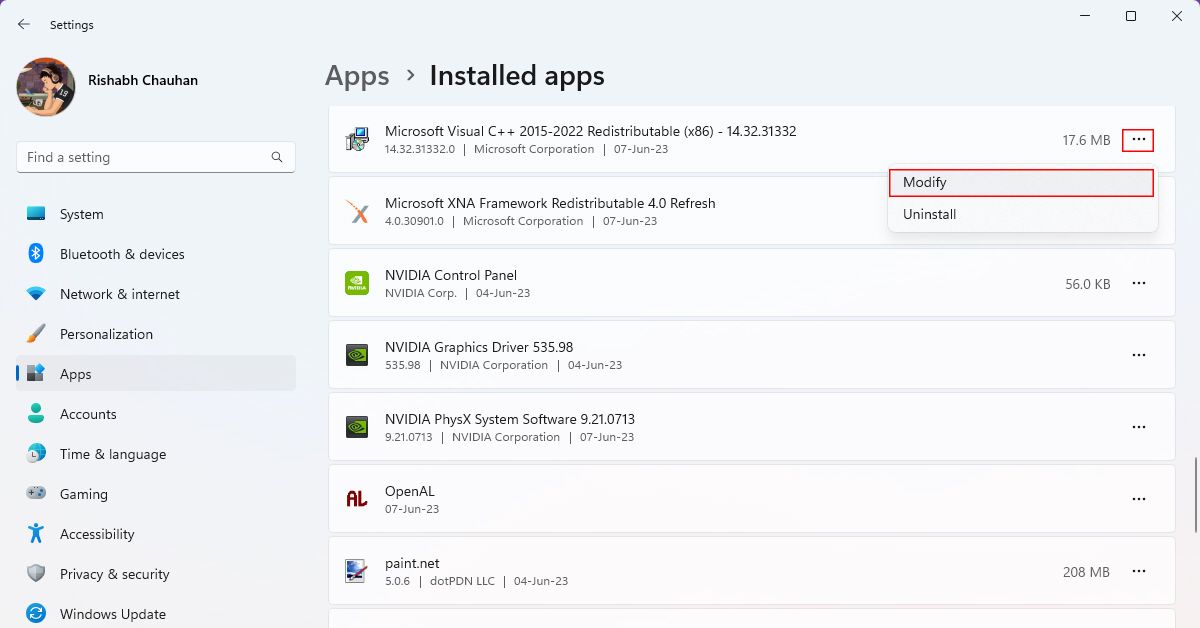Click the NVIDIA Graphics Driver icon
The width and height of the screenshot is (1200, 628).
(x=356, y=355)
